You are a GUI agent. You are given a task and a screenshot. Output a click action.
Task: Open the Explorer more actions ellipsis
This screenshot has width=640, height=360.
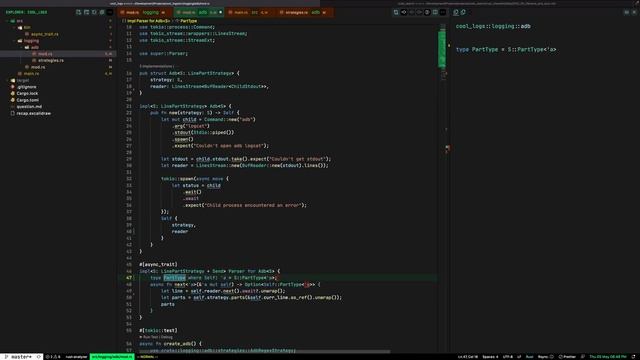110,12
